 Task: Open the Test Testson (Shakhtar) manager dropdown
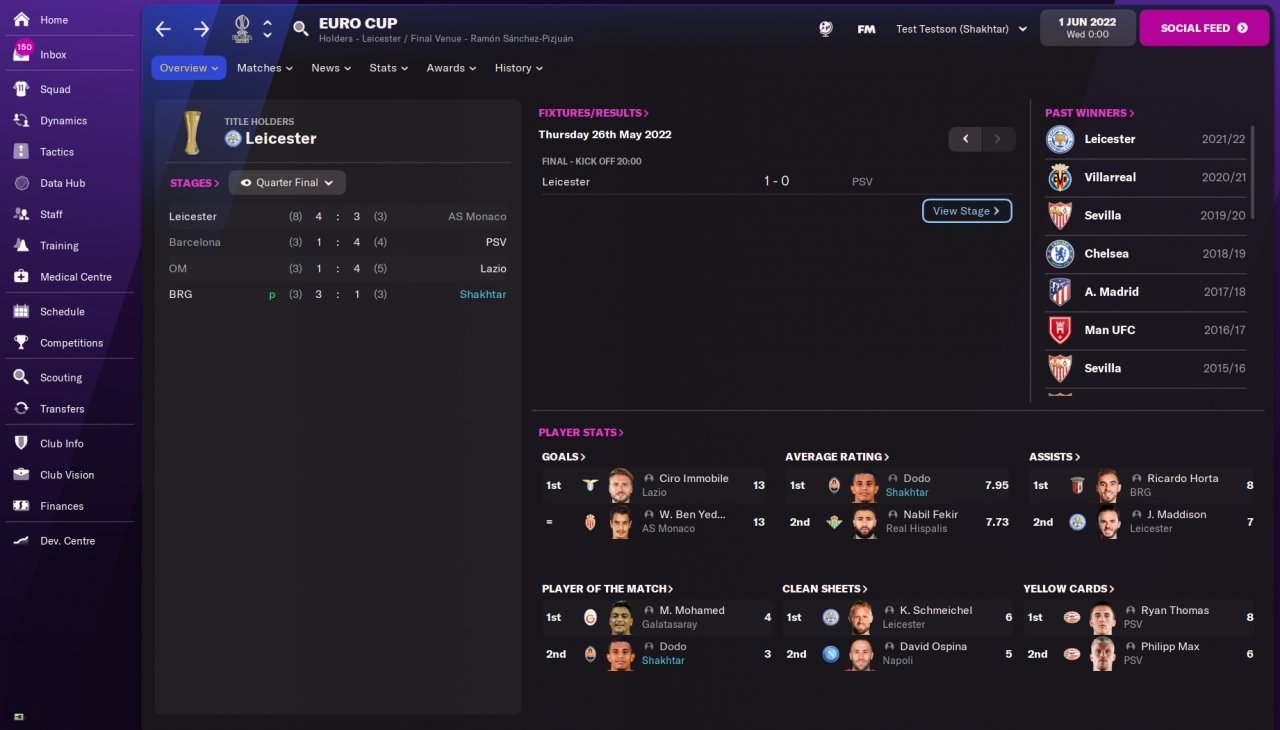point(962,29)
